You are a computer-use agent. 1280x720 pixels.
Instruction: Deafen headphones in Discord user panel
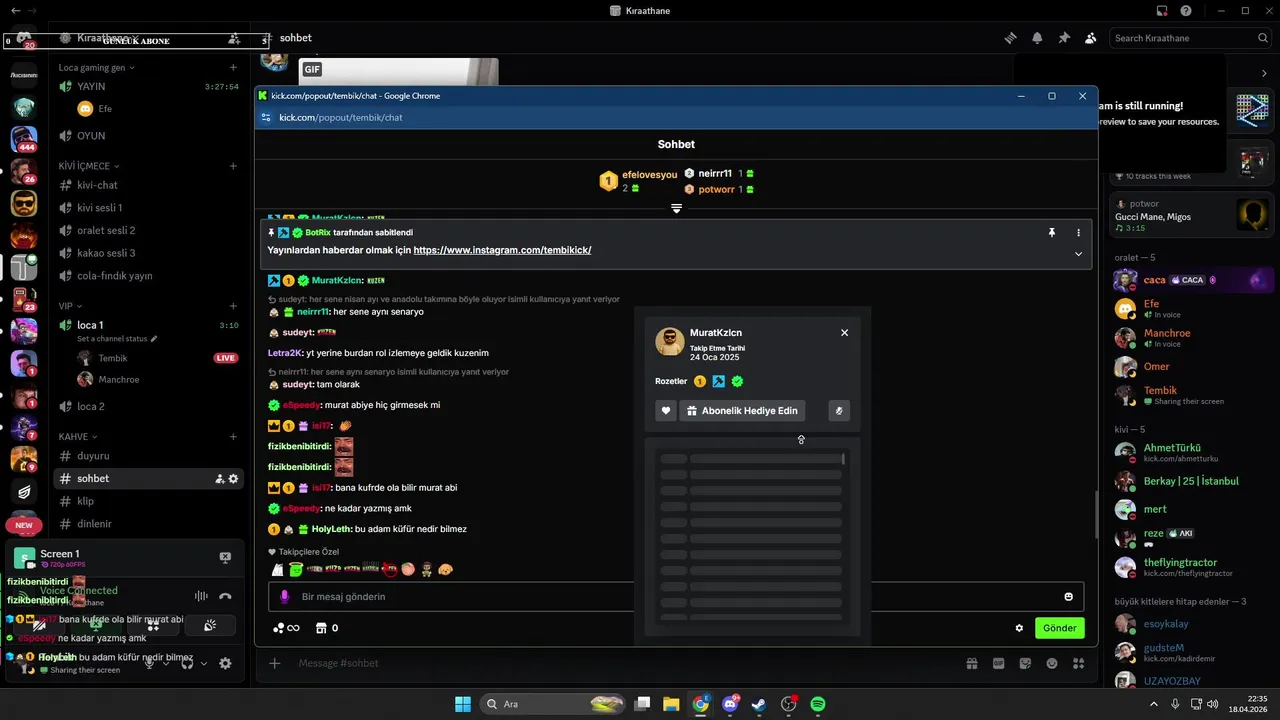187,663
